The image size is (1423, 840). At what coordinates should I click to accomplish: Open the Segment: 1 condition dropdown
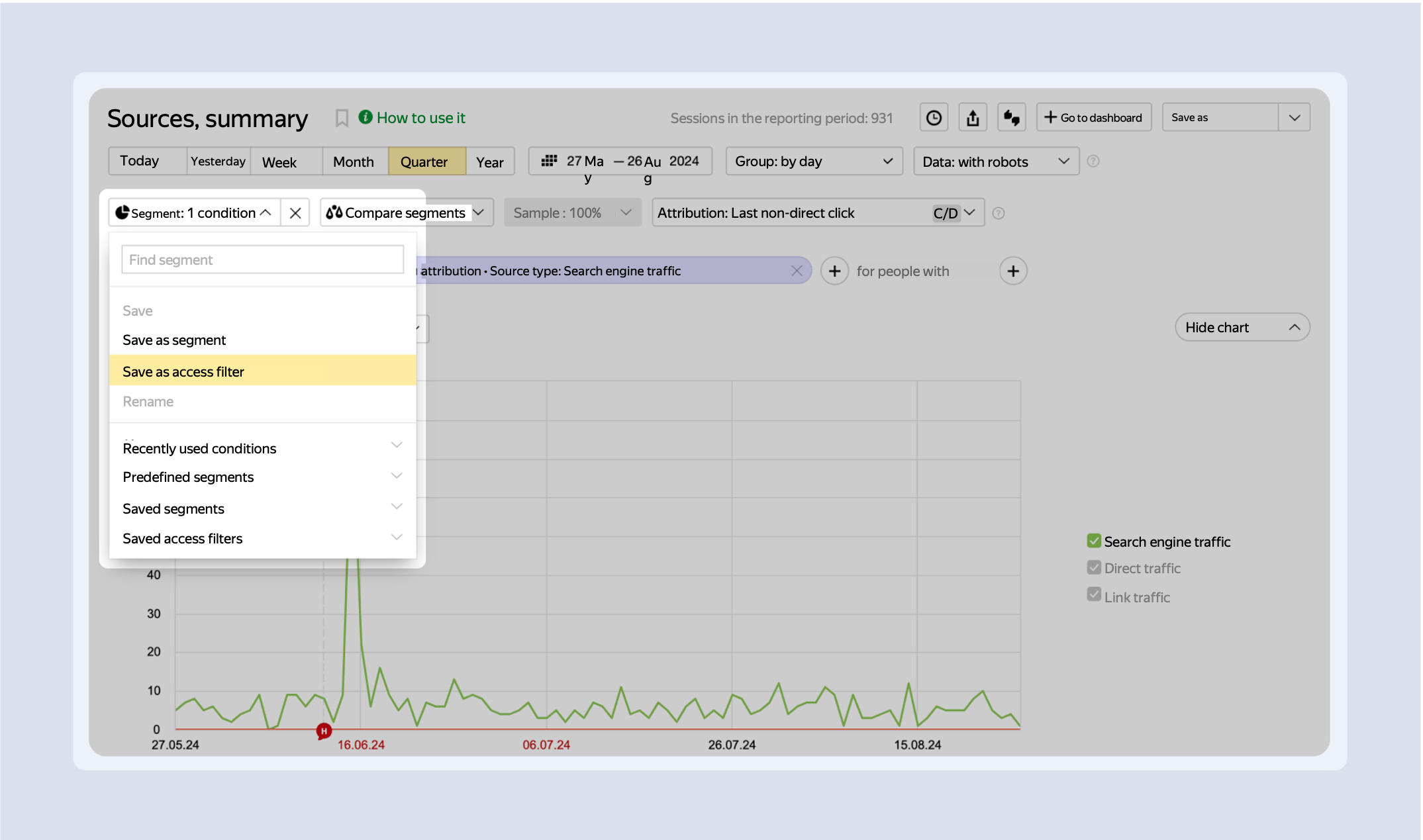click(x=195, y=213)
